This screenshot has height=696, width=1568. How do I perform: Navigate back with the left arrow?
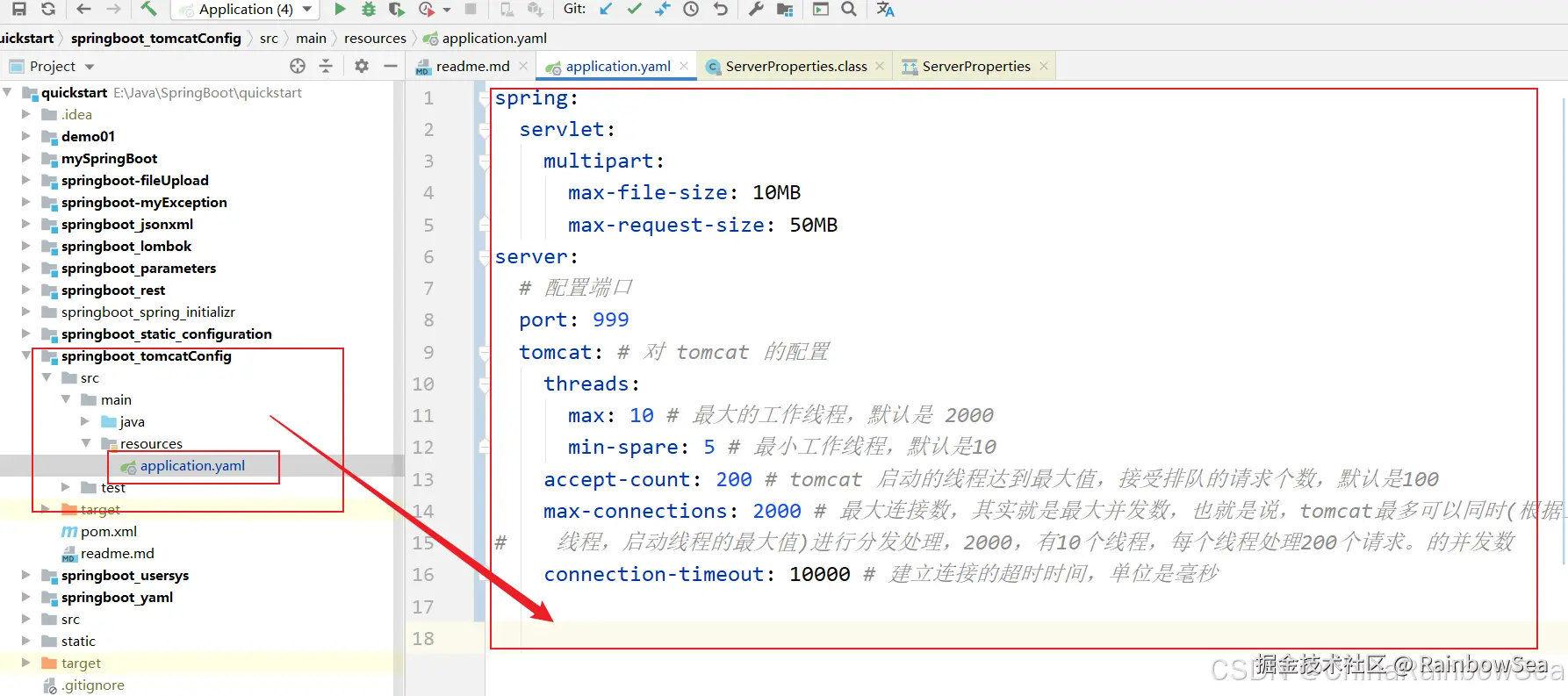83,9
